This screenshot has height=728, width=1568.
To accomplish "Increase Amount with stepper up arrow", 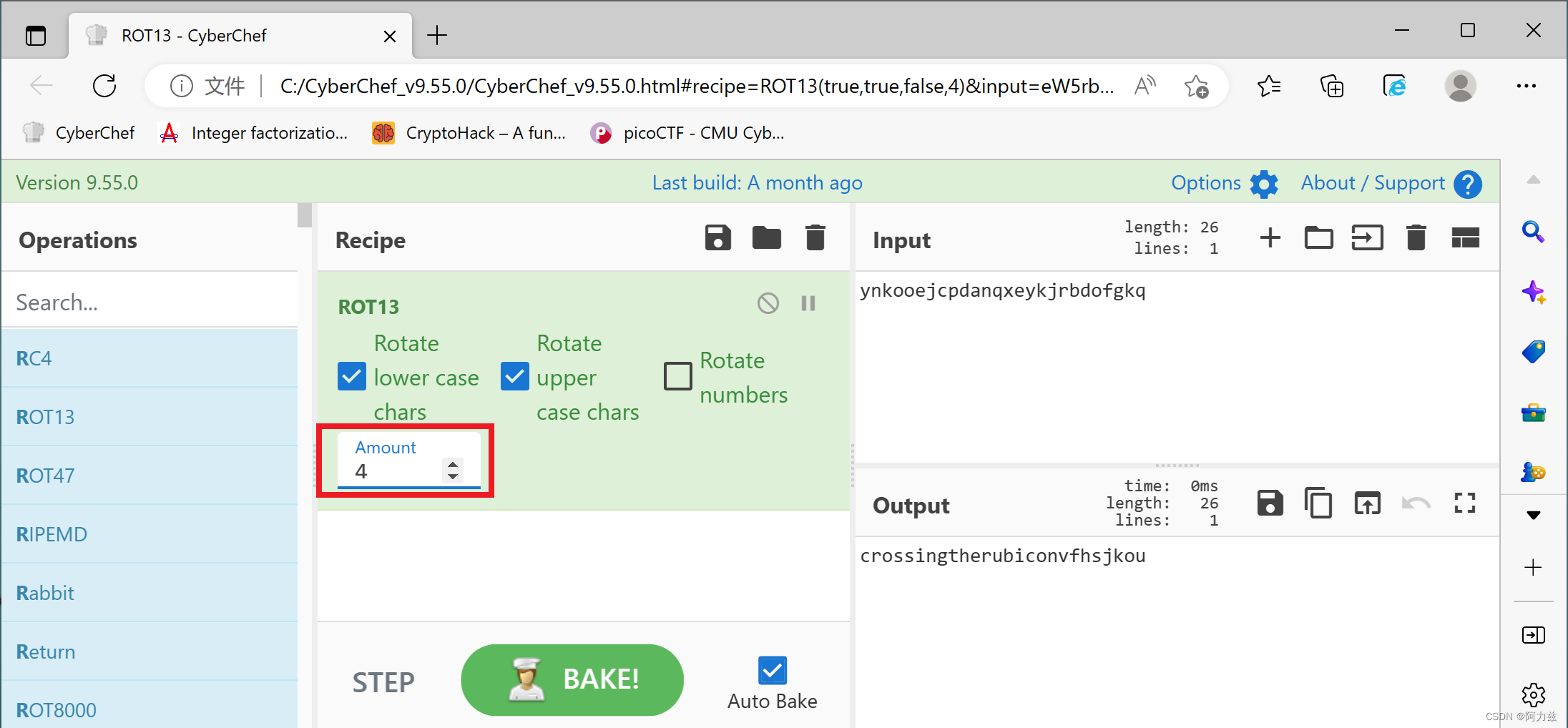I will click(x=453, y=465).
